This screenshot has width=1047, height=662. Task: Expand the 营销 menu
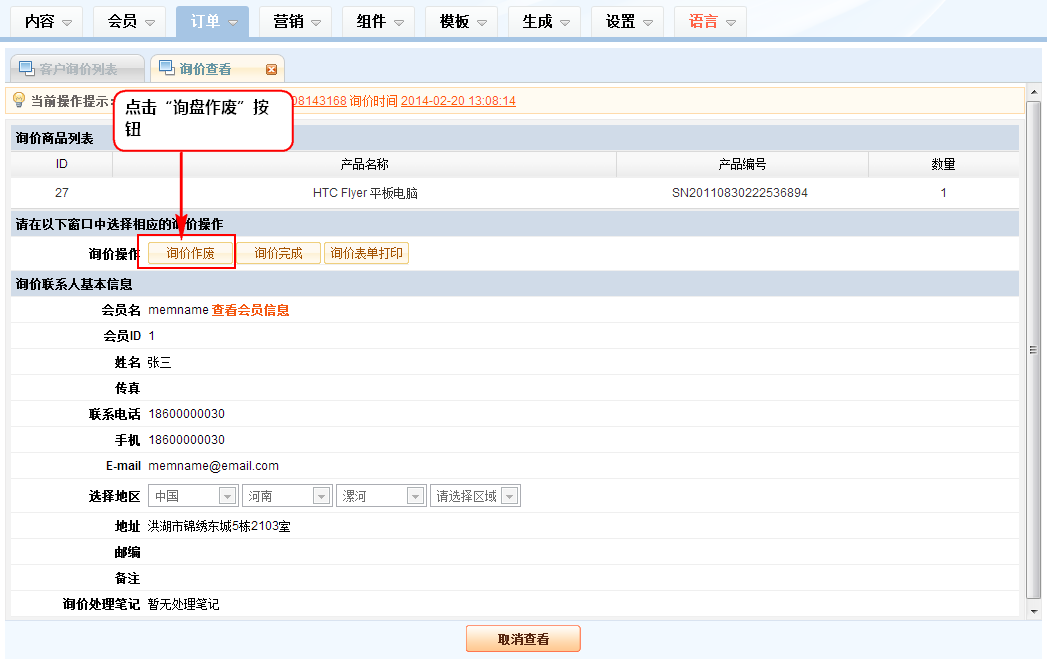coord(295,22)
